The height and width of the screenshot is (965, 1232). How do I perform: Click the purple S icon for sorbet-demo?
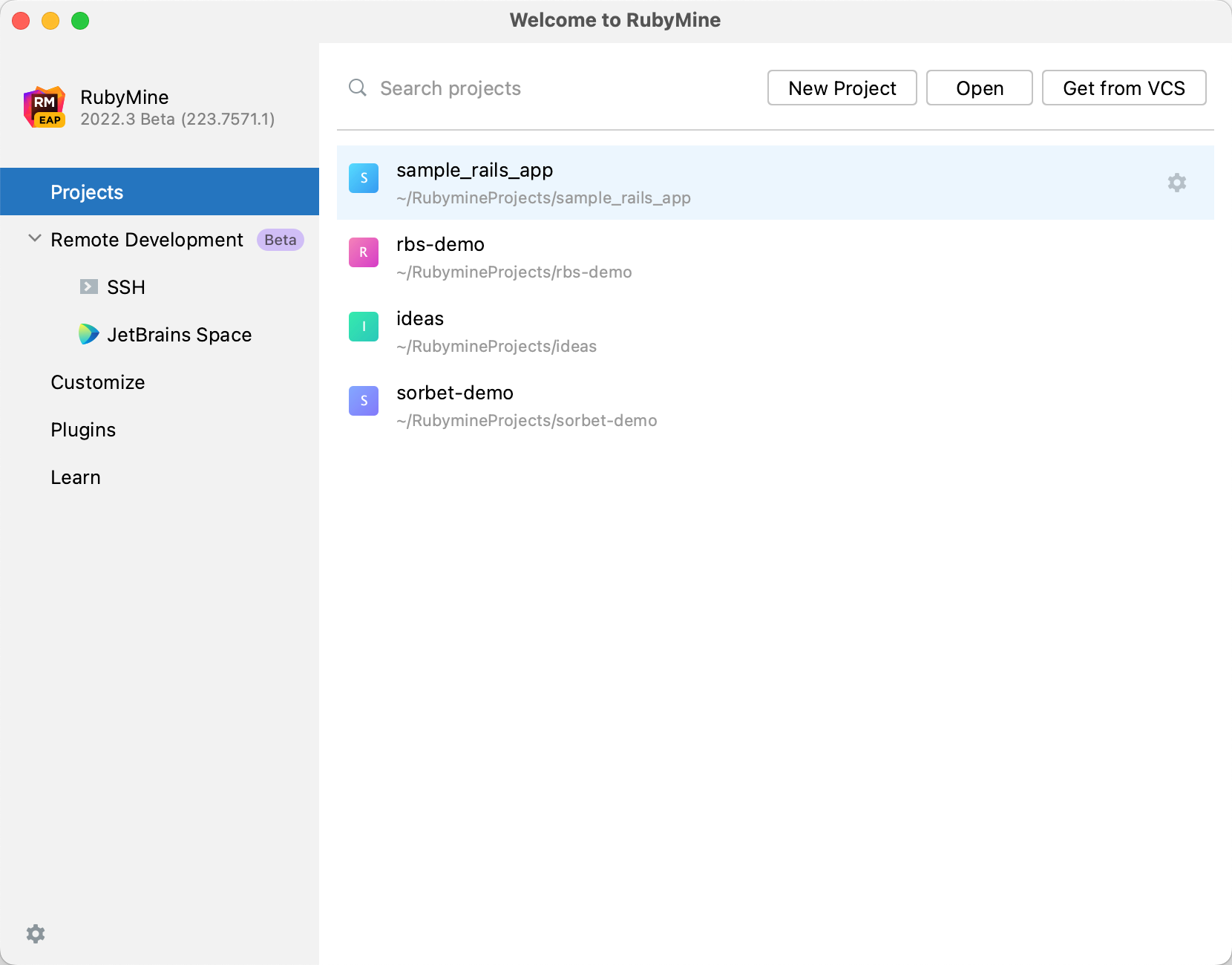tap(364, 401)
